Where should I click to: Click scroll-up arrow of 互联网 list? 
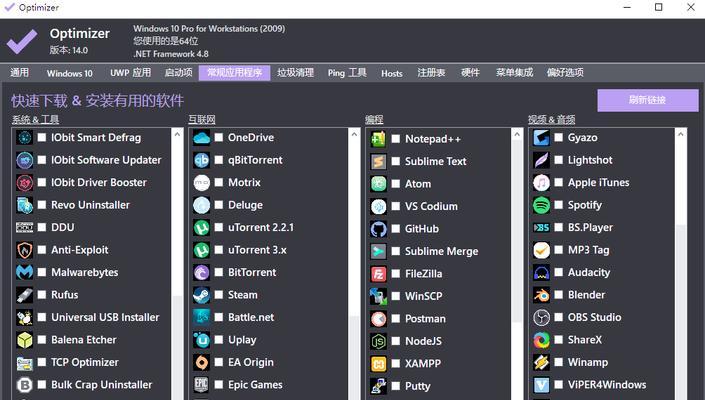point(354,134)
